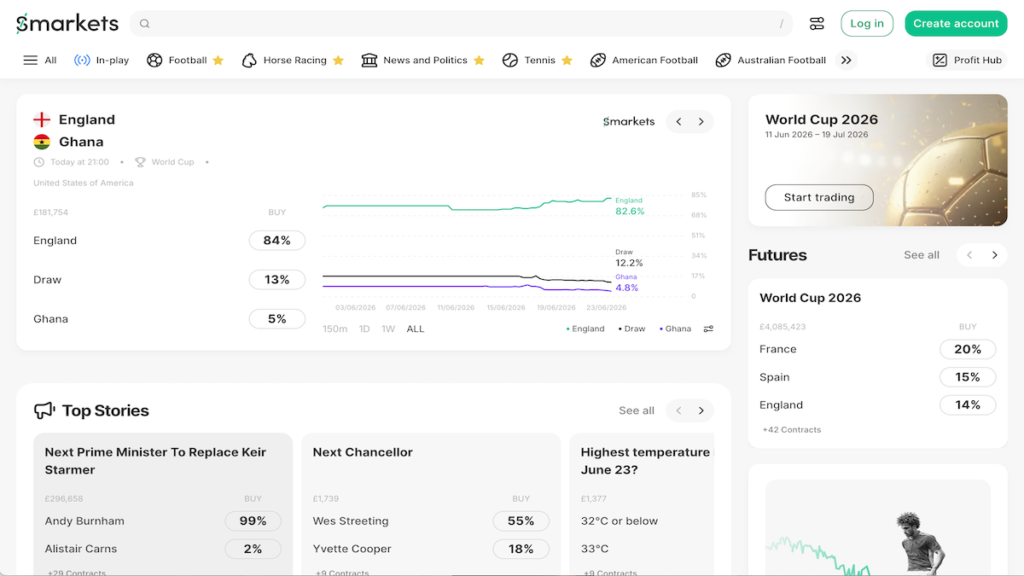The width and height of the screenshot is (1024, 576).
Task: Click the England flag icon
Action: point(42,120)
